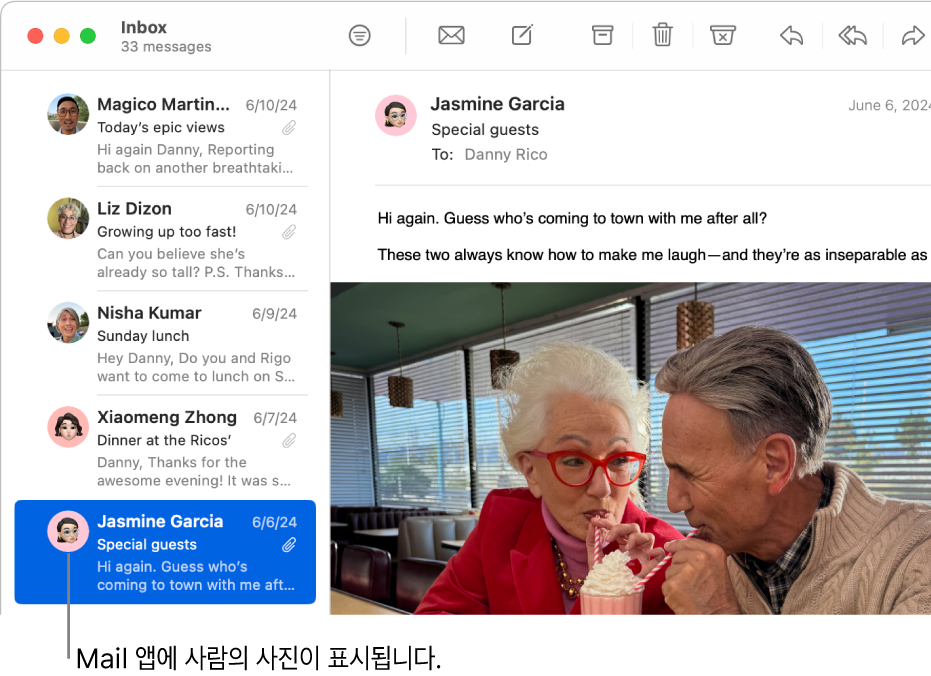Click the attached diner photo in the message
This screenshot has height=676, width=931.
pos(631,448)
